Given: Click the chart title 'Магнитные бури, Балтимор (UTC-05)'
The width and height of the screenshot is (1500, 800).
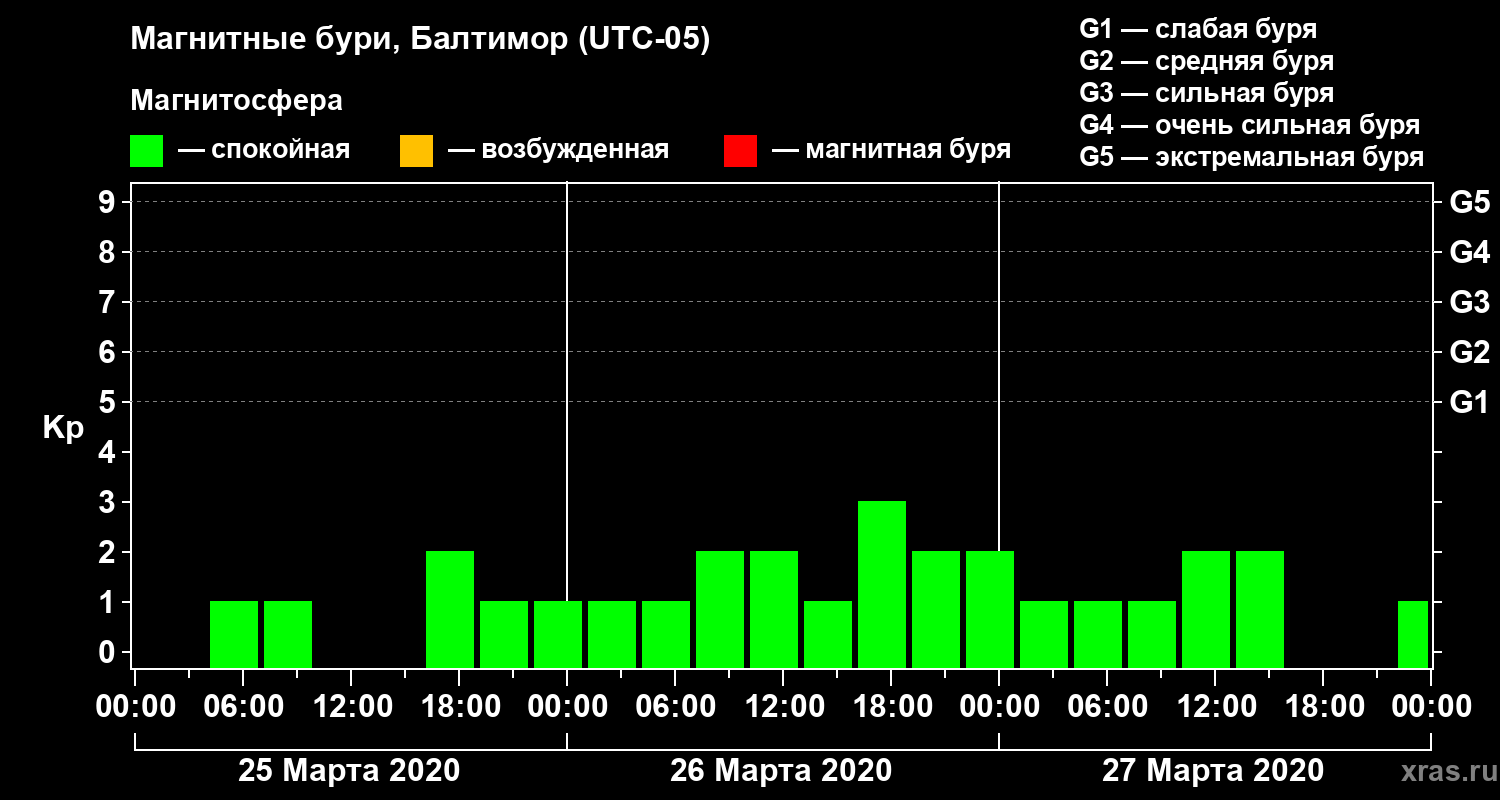Looking at the screenshot, I should pos(420,40).
